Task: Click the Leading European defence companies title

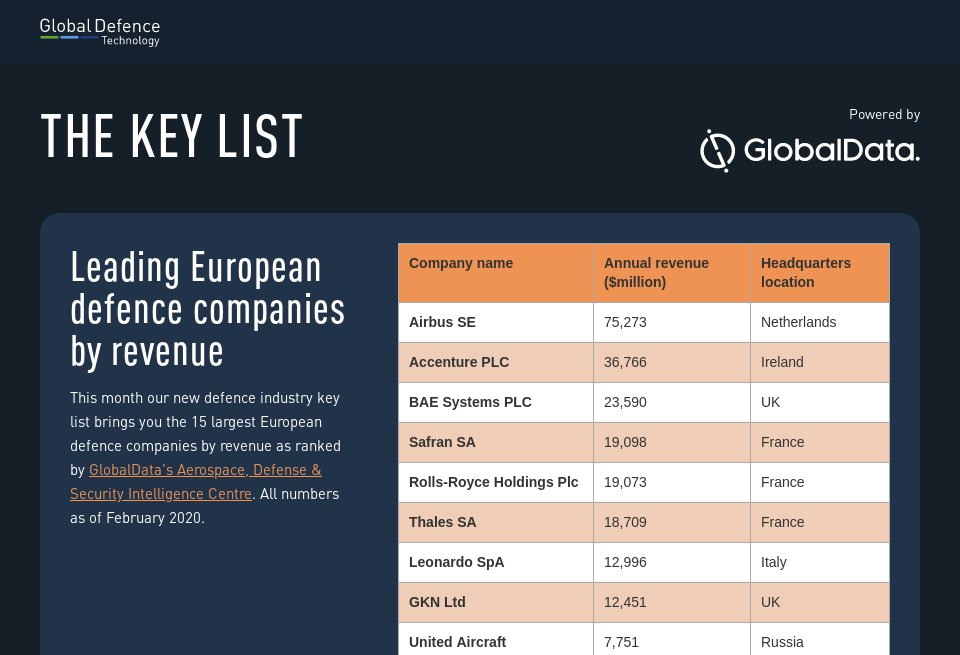Action: 208,309
